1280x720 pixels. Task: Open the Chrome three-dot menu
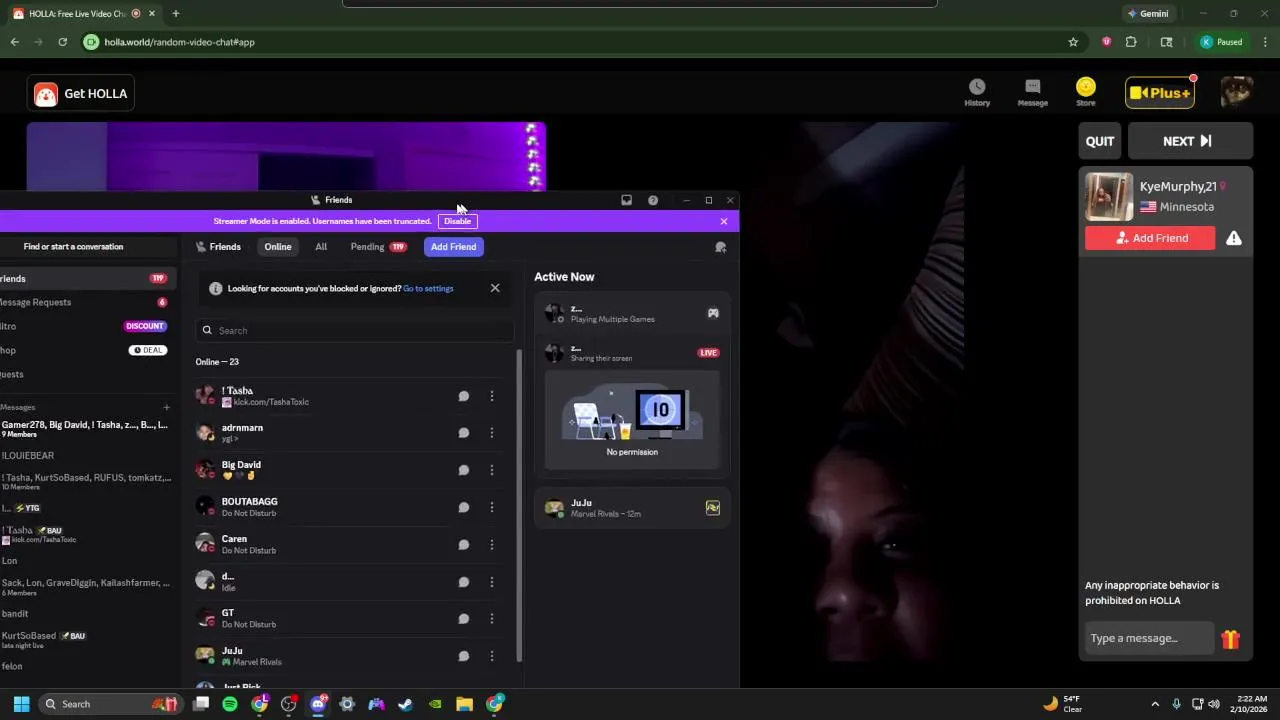coord(1265,42)
